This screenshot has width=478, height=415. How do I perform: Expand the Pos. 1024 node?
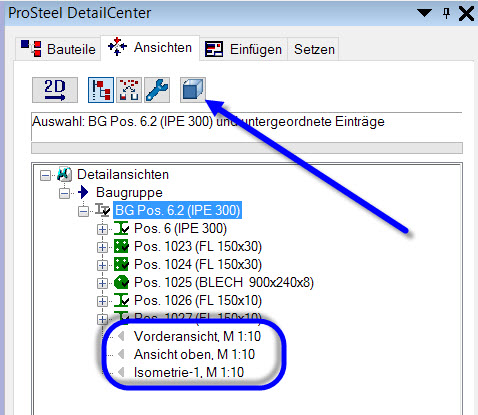click(x=102, y=265)
